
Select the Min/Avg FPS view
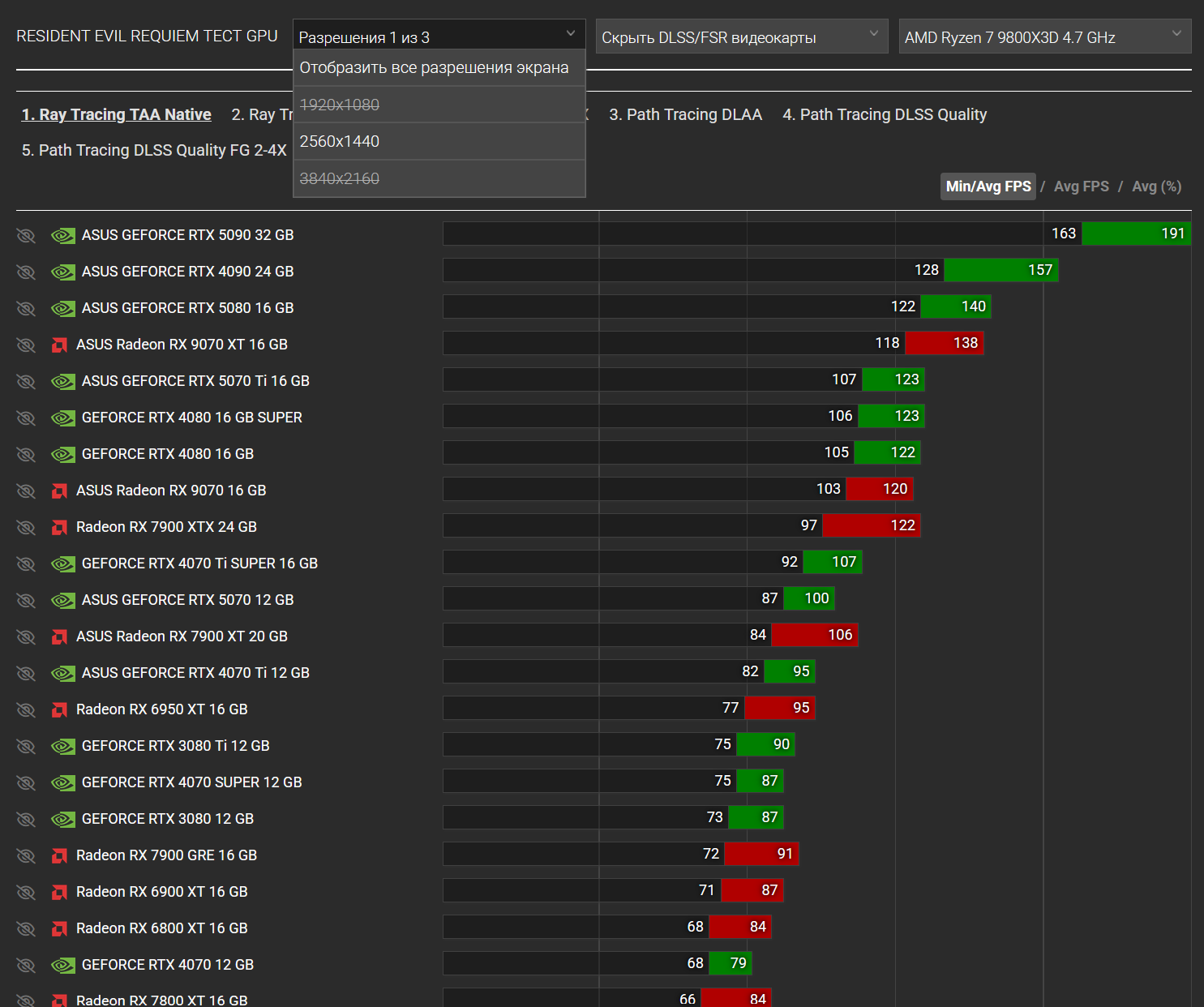pyautogui.click(x=988, y=186)
